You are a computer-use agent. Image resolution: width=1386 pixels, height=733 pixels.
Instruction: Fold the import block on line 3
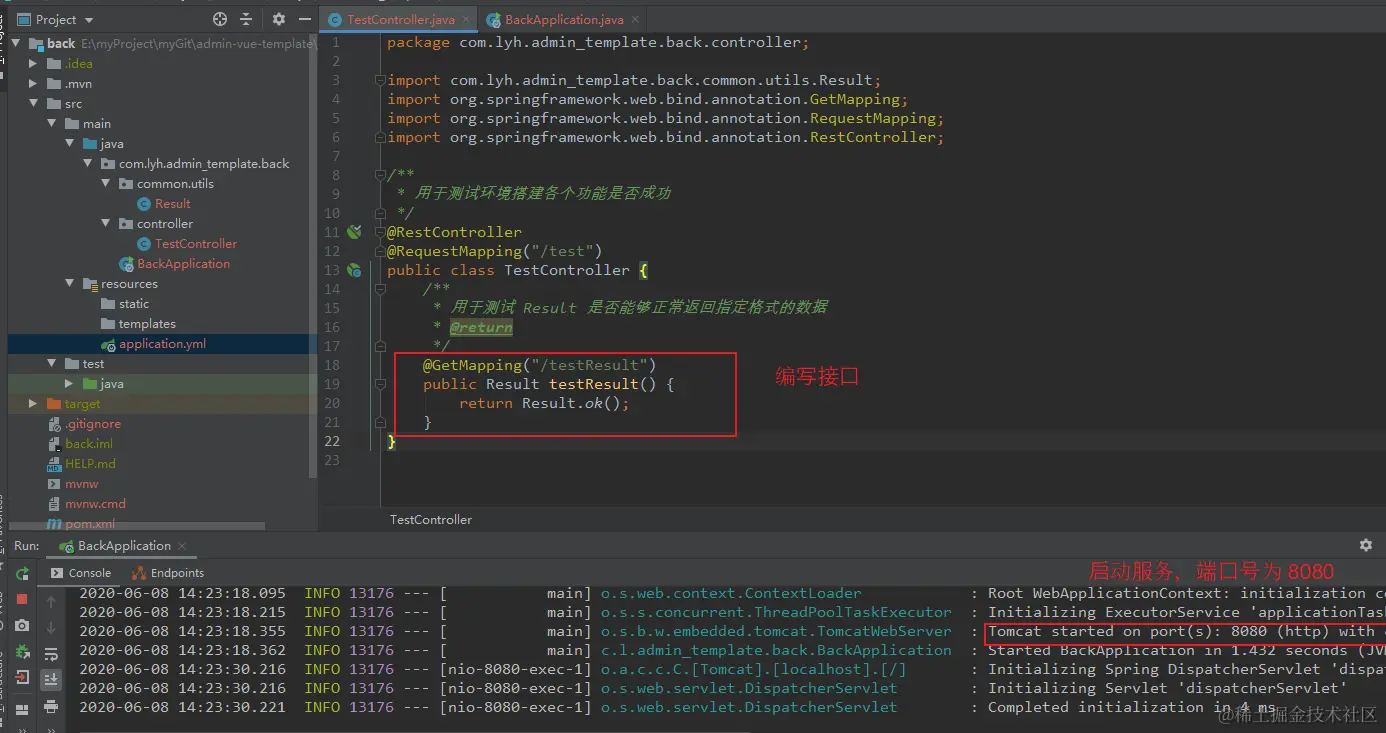(x=379, y=80)
